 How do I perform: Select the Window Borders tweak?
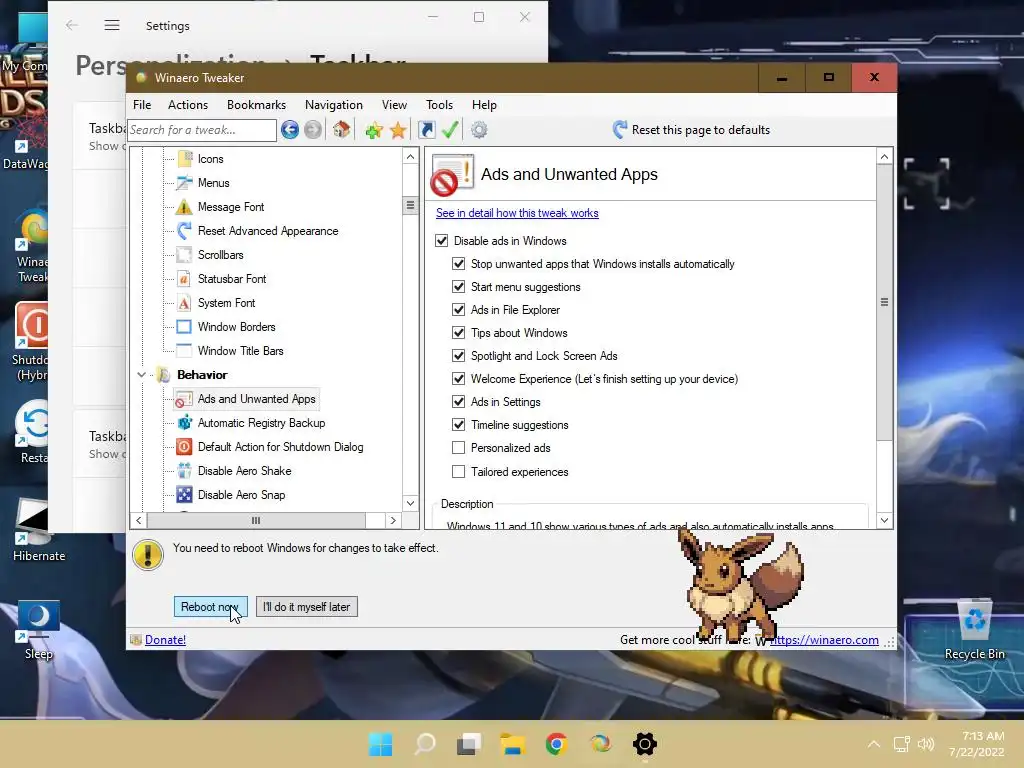pos(236,327)
